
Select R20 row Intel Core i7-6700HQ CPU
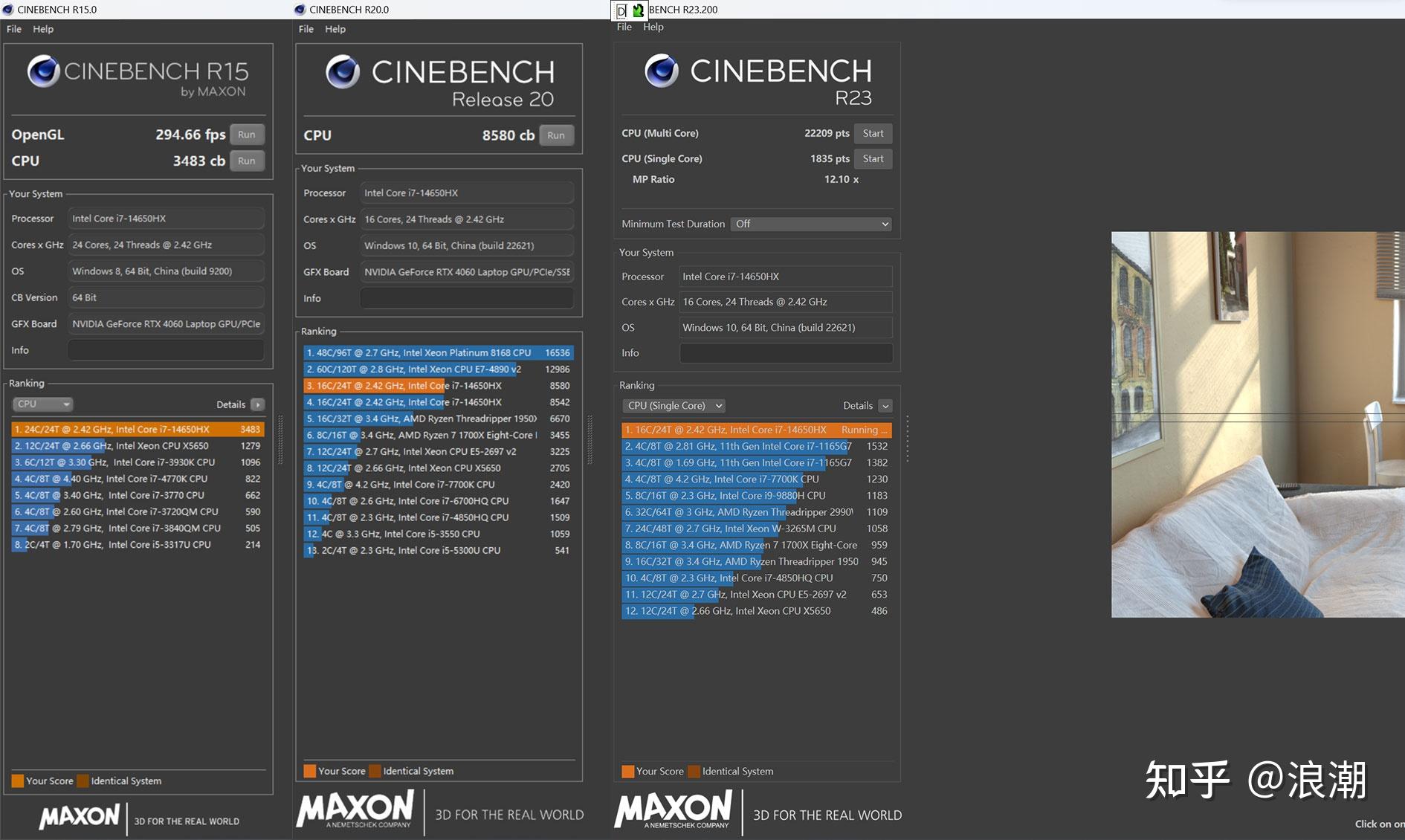click(x=439, y=501)
